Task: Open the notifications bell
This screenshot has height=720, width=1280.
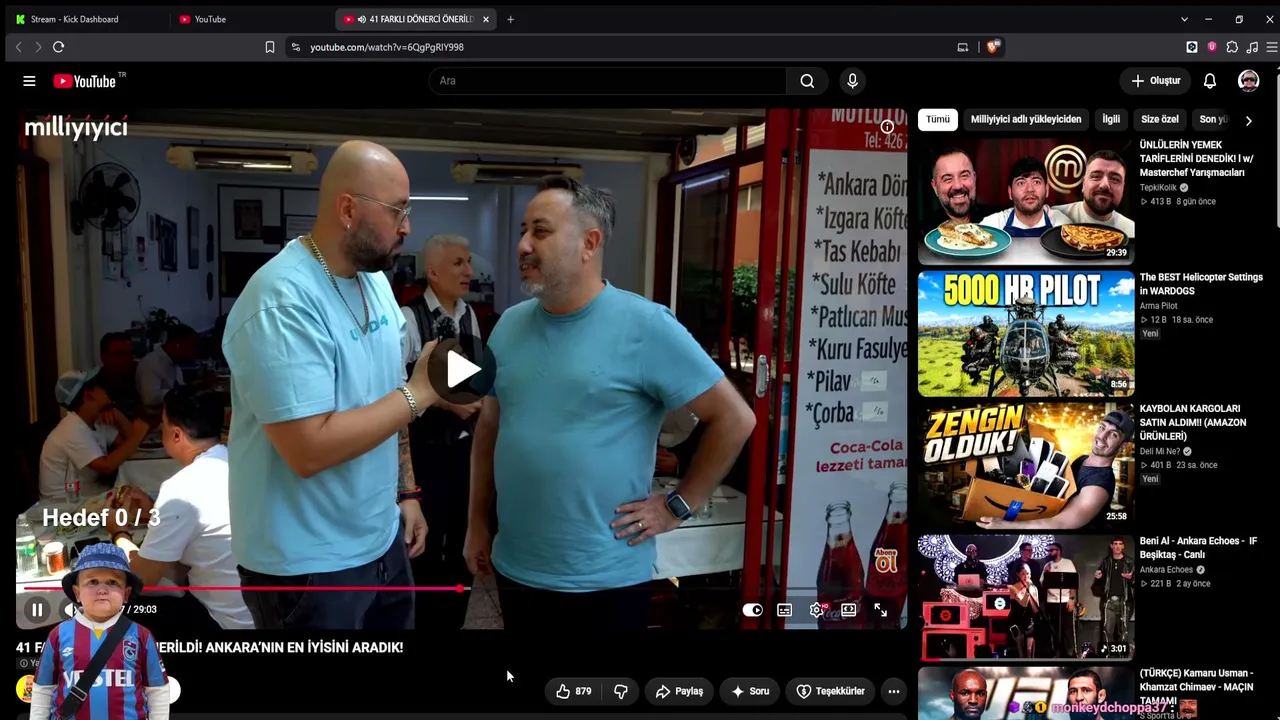Action: click(x=1210, y=81)
